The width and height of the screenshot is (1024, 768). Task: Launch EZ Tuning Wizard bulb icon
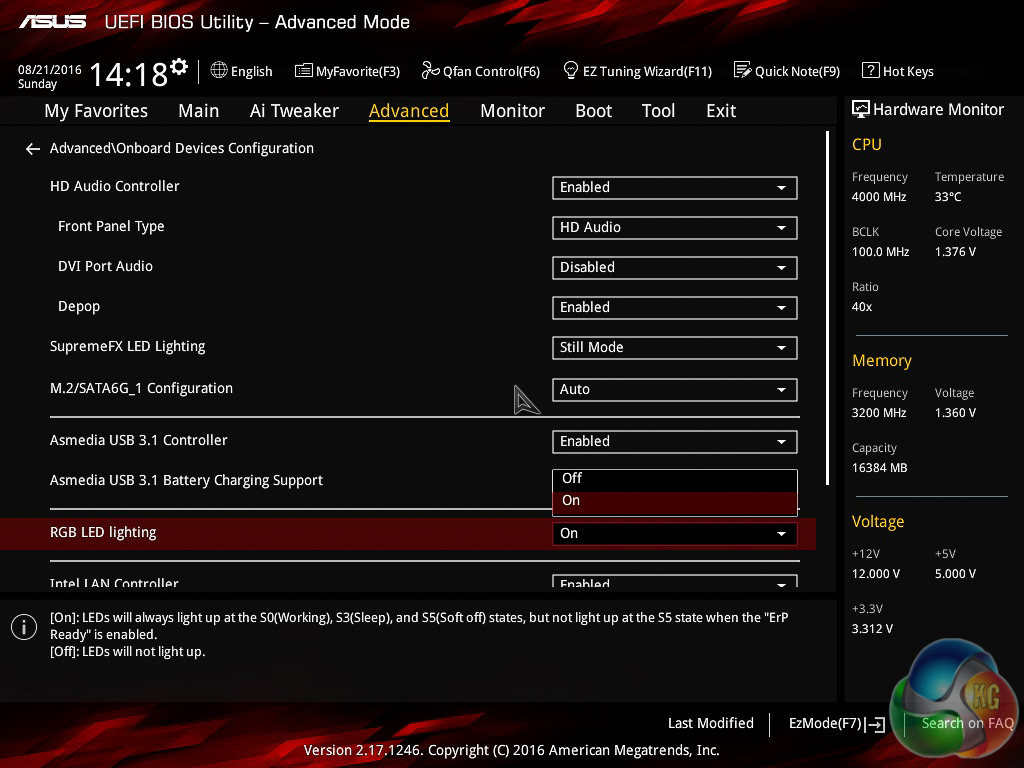click(x=570, y=70)
